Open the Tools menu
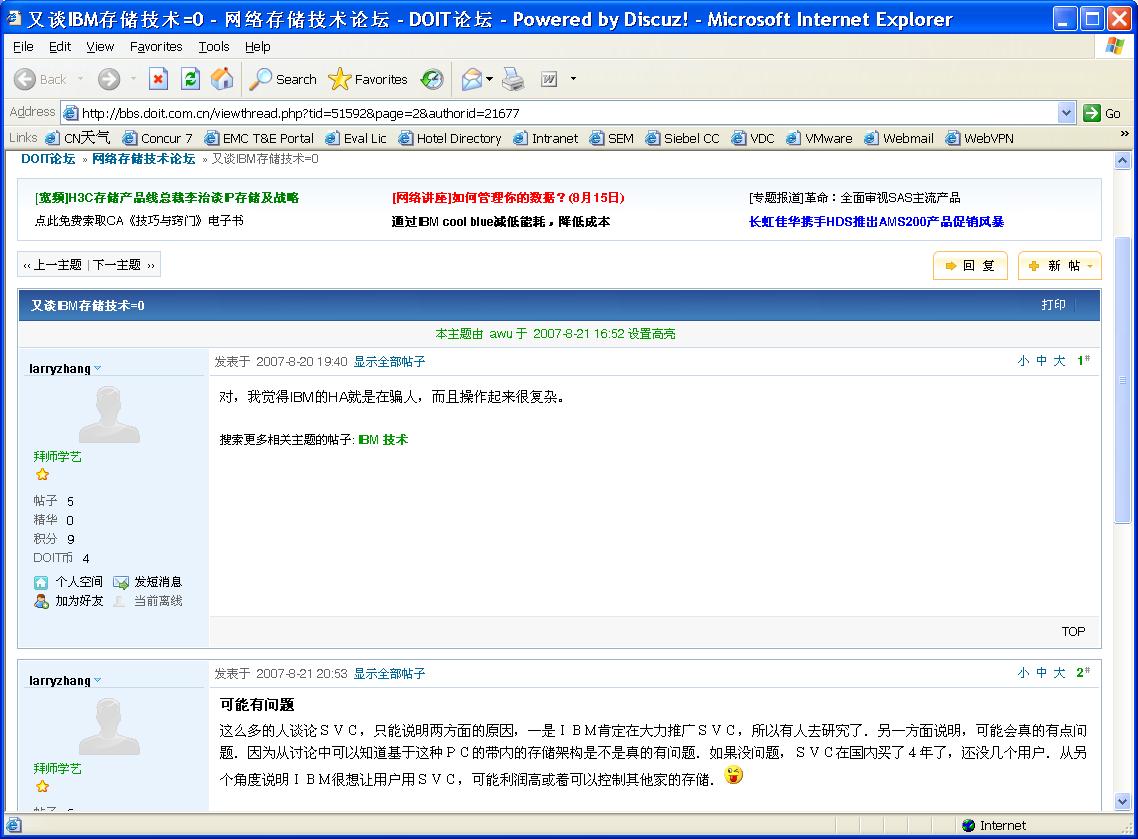This screenshot has height=839, width=1138. pos(214,46)
